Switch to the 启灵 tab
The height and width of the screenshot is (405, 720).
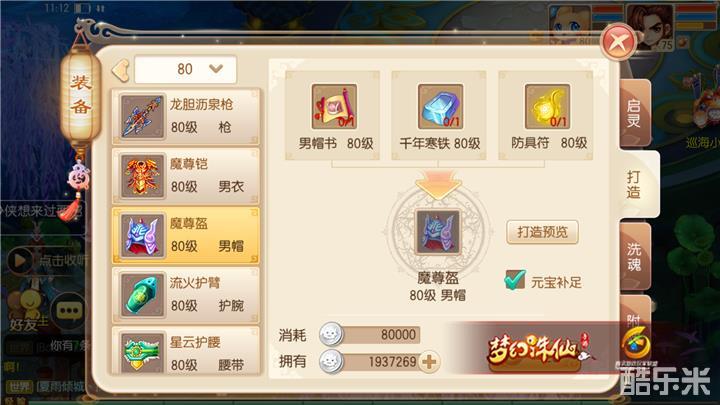click(x=635, y=113)
